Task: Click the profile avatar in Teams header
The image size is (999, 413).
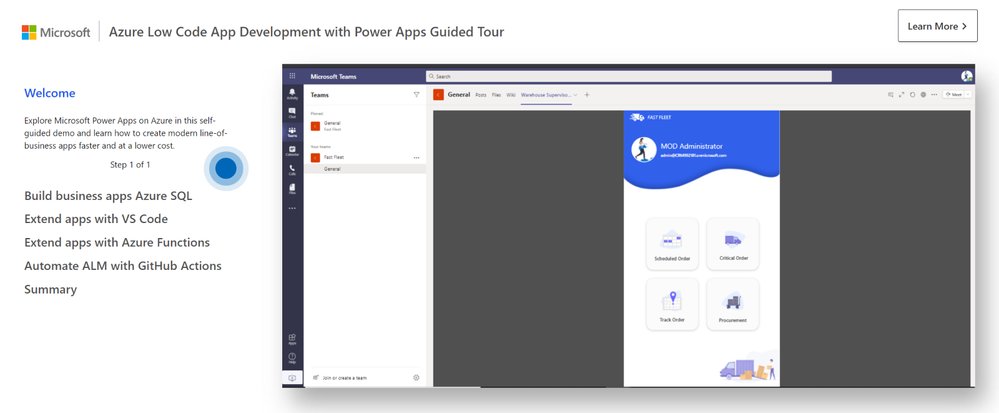Action: point(967,76)
